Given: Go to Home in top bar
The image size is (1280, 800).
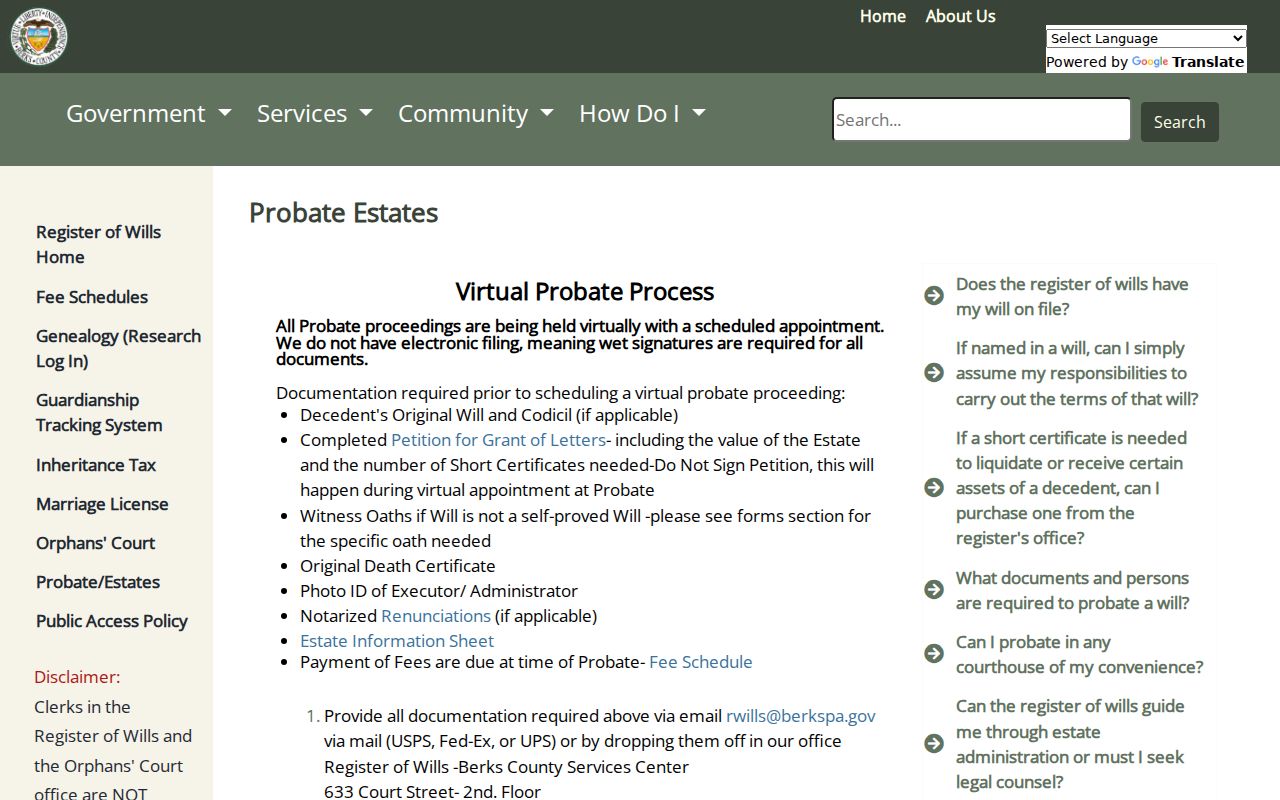Looking at the screenshot, I should coord(883,16).
